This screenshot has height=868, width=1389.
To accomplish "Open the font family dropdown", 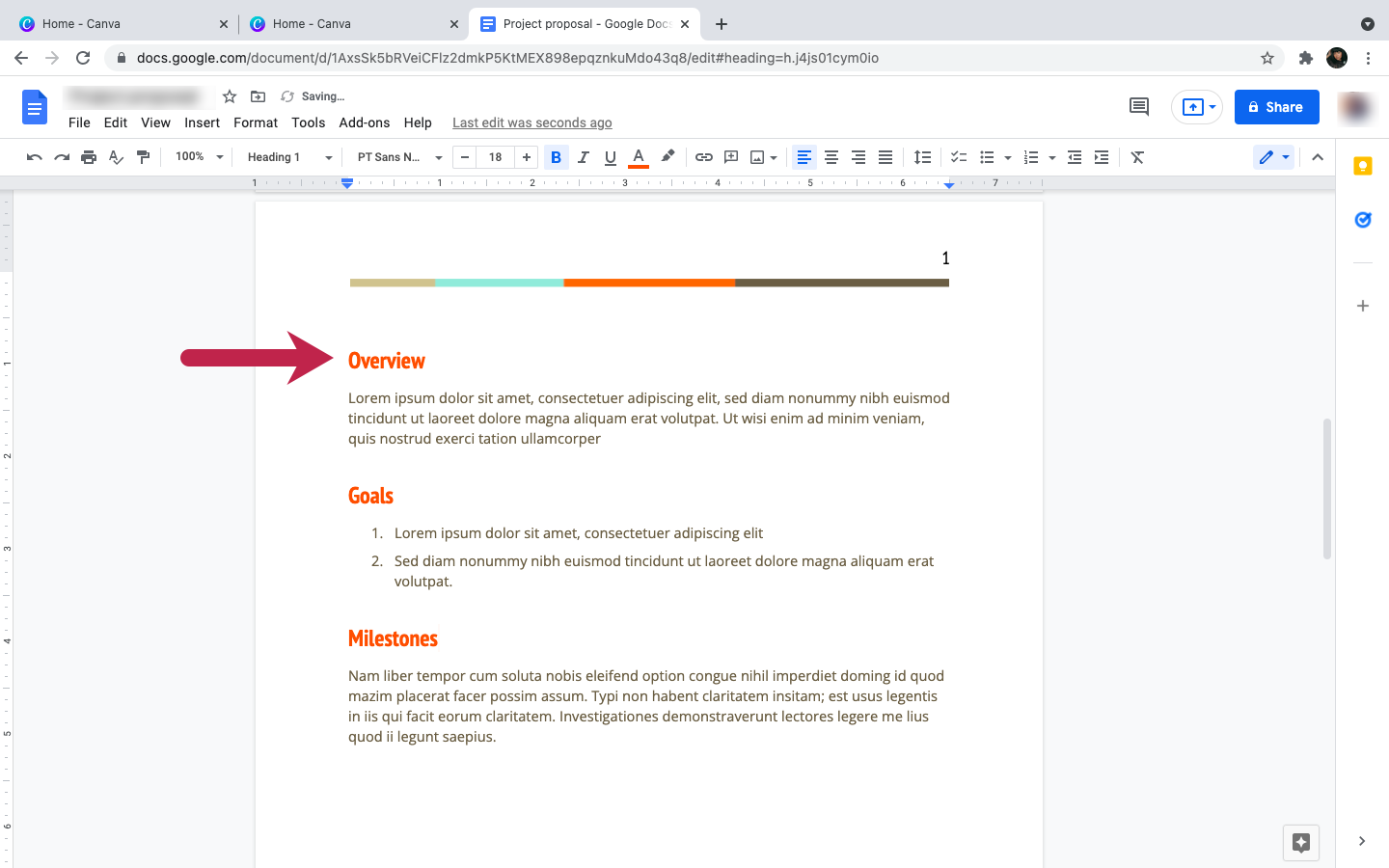I will tap(395, 156).
